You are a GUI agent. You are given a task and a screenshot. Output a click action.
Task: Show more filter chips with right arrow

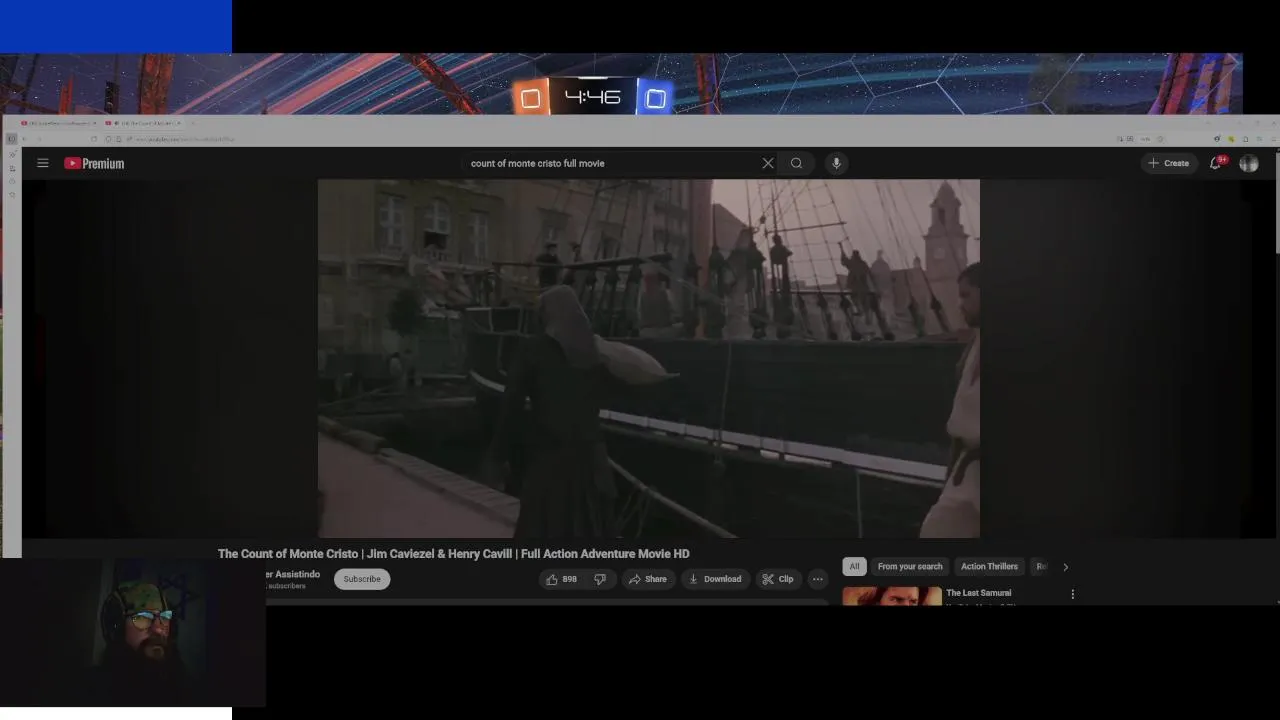click(x=1065, y=567)
